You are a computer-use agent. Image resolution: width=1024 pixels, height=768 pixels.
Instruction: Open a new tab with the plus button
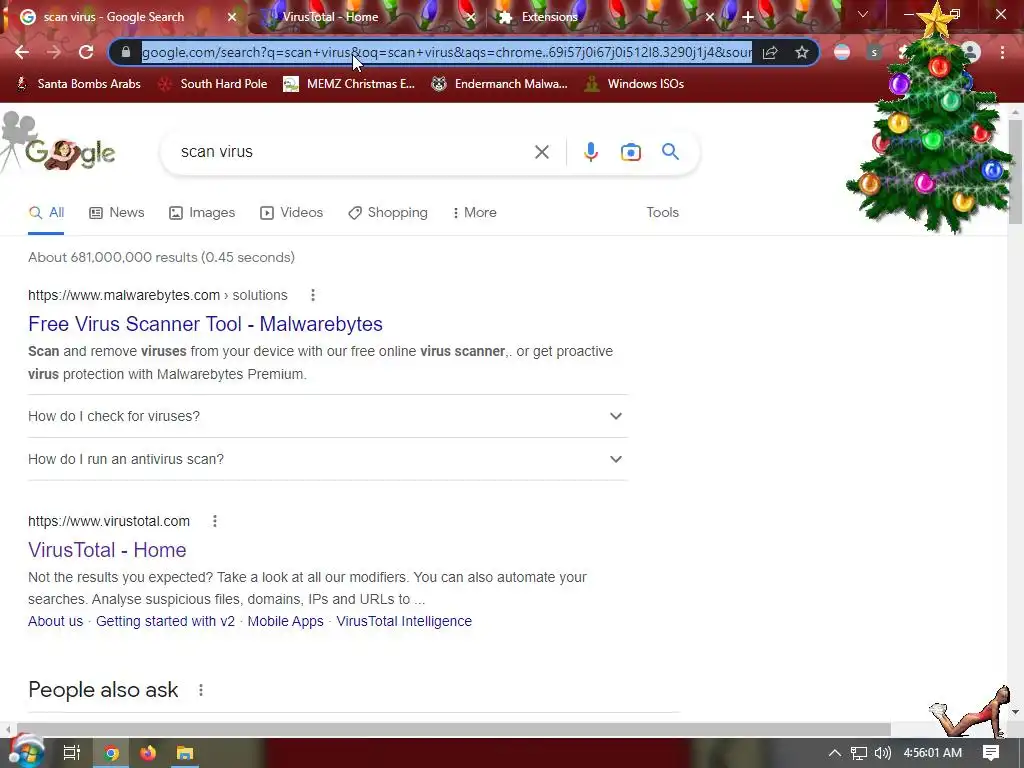pyautogui.click(x=748, y=17)
